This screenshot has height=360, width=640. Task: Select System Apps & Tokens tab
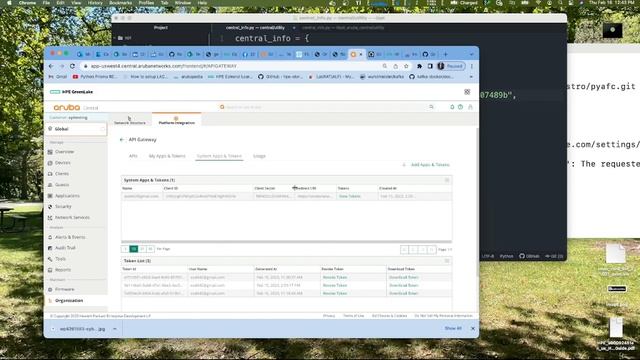point(219,156)
